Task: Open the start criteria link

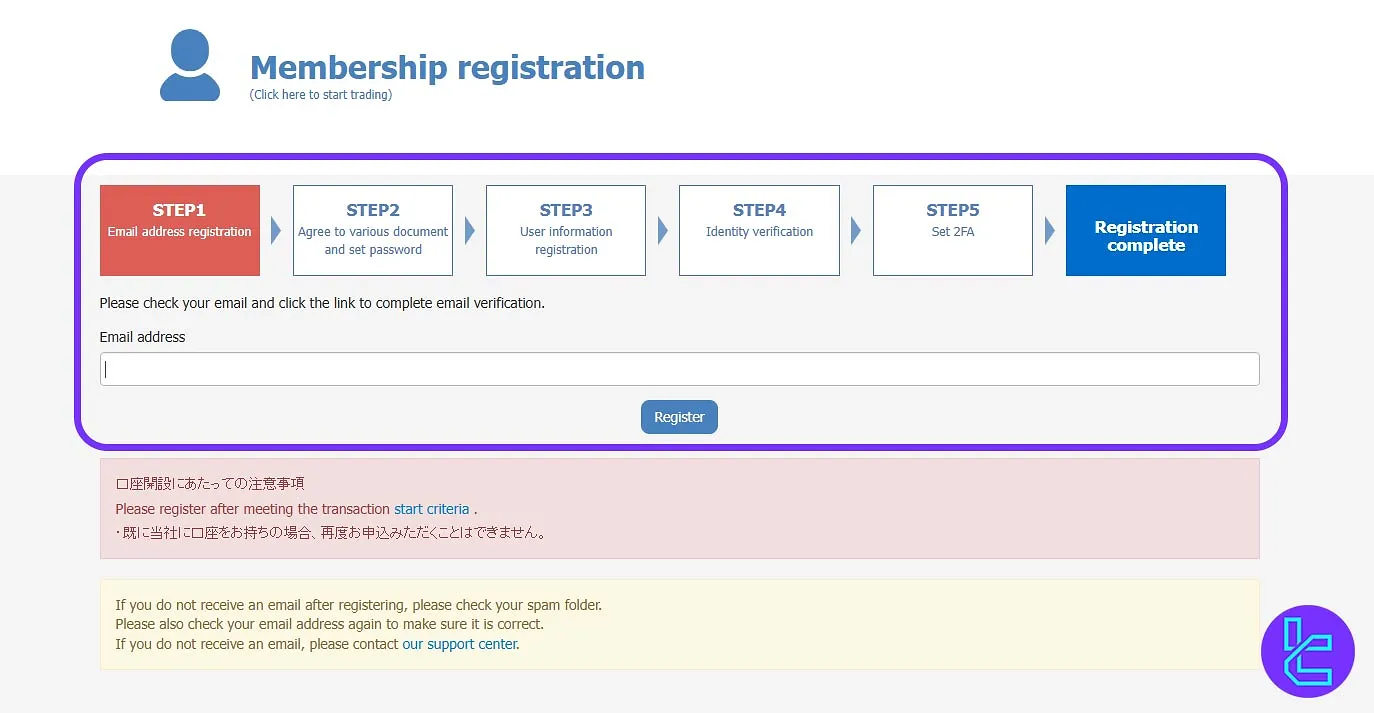Action: tap(431, 509)
